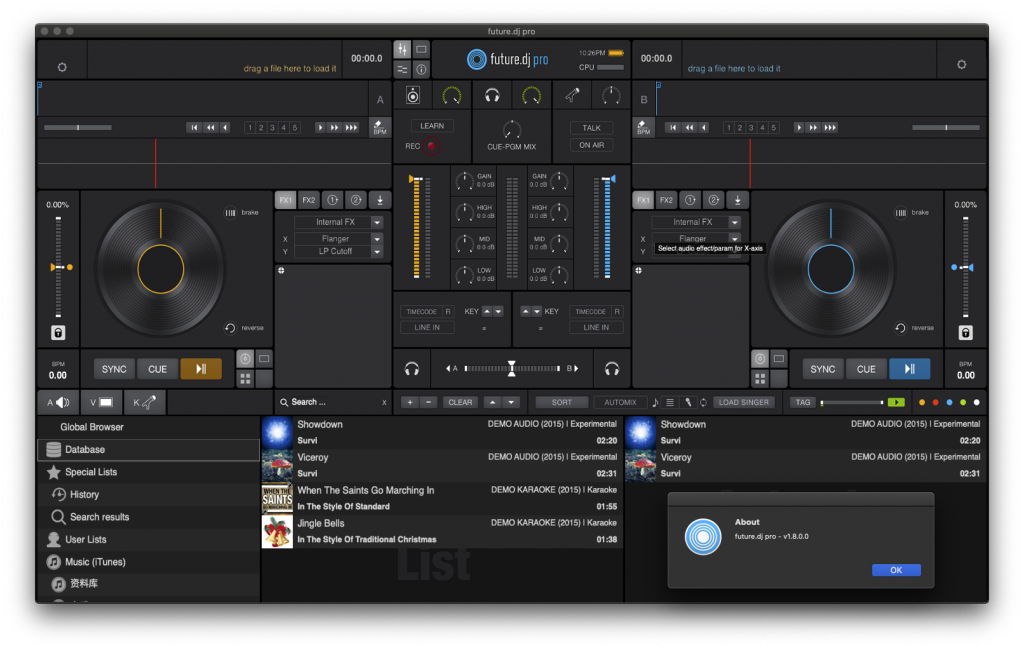Click the LEARN button
The height and width of the screenshot is (650, 1024).
click(432, 126)
